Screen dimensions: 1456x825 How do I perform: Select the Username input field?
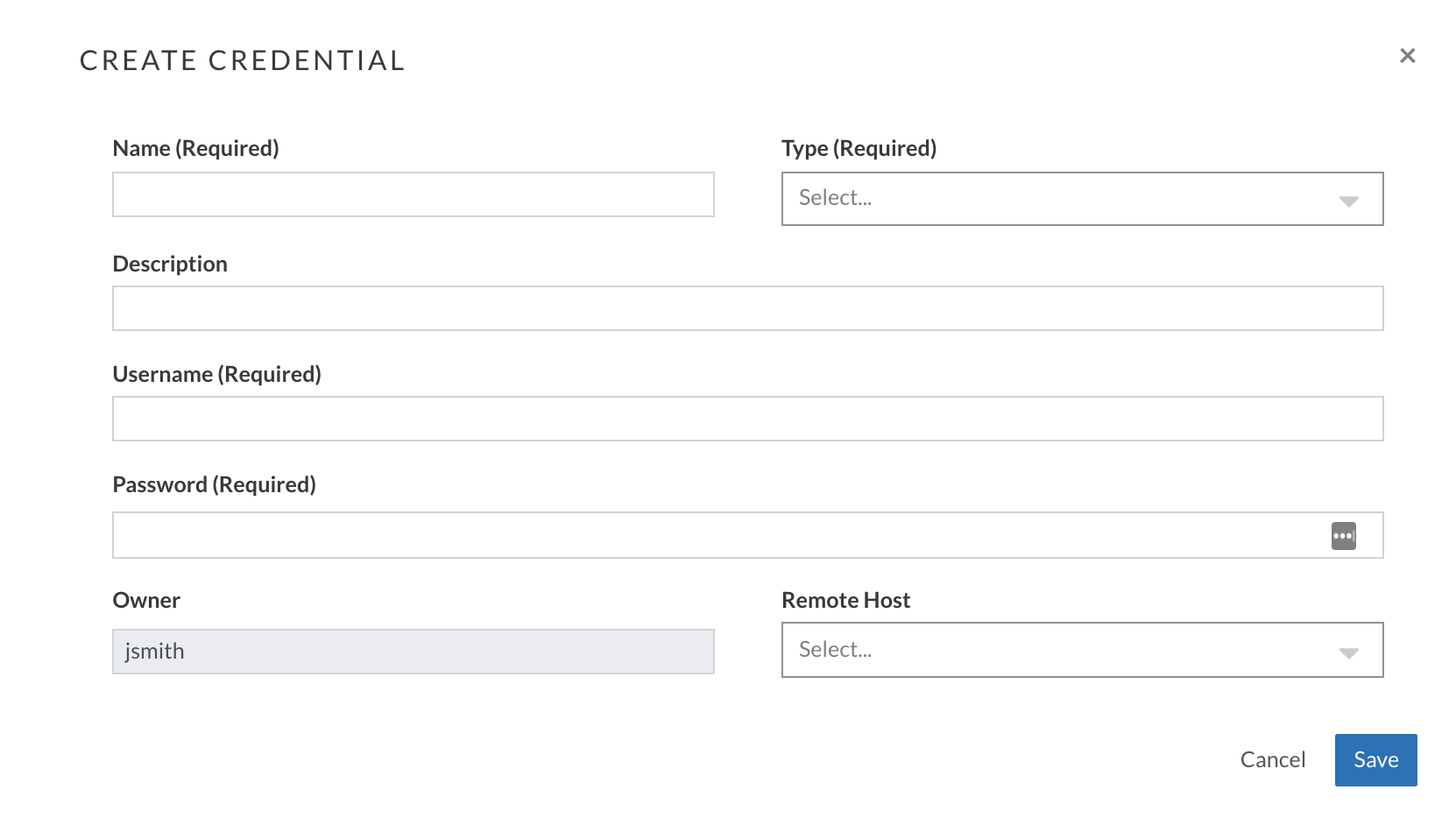(748, 419)
